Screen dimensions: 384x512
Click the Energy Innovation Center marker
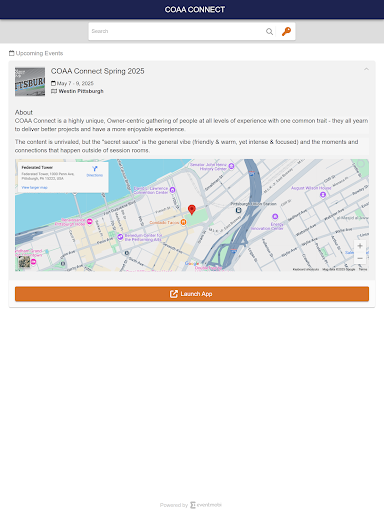click(275, 217)
